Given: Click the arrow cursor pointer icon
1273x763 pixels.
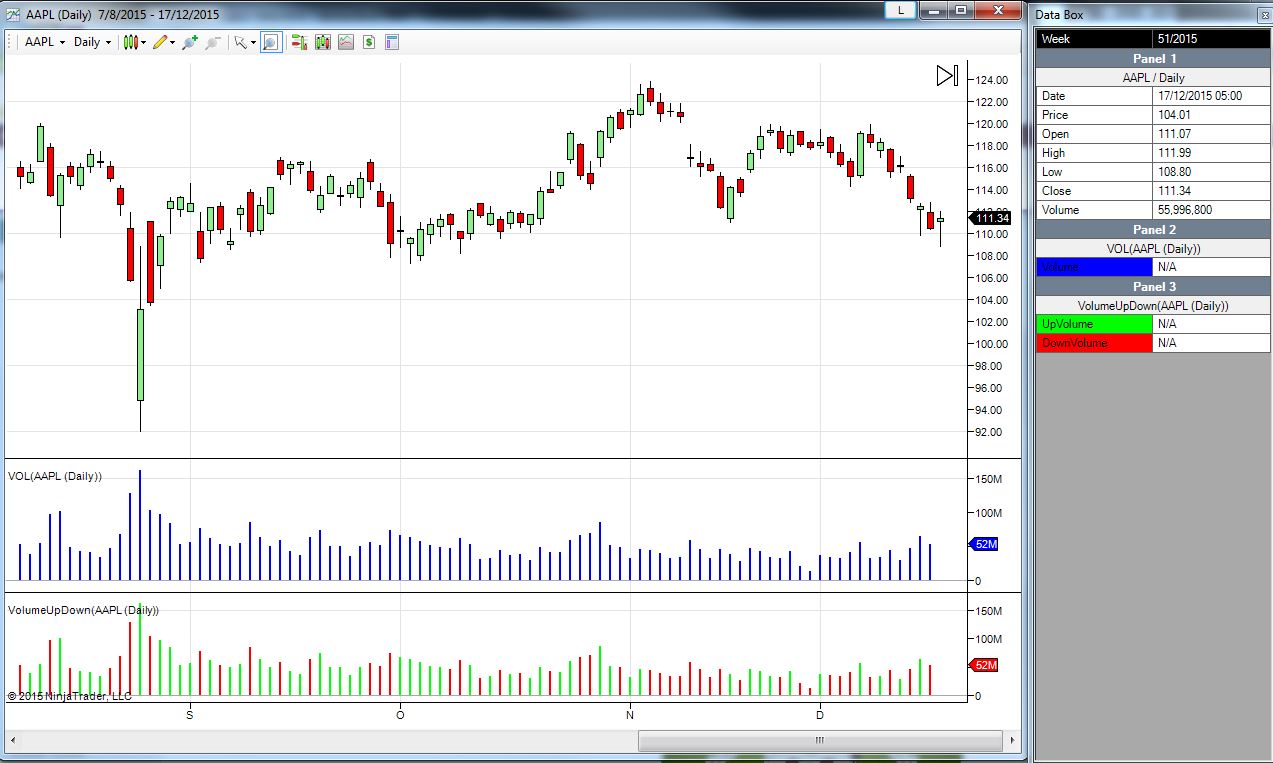Looking at the screenshot, I should pyautogui.click(x=240, y=42).
